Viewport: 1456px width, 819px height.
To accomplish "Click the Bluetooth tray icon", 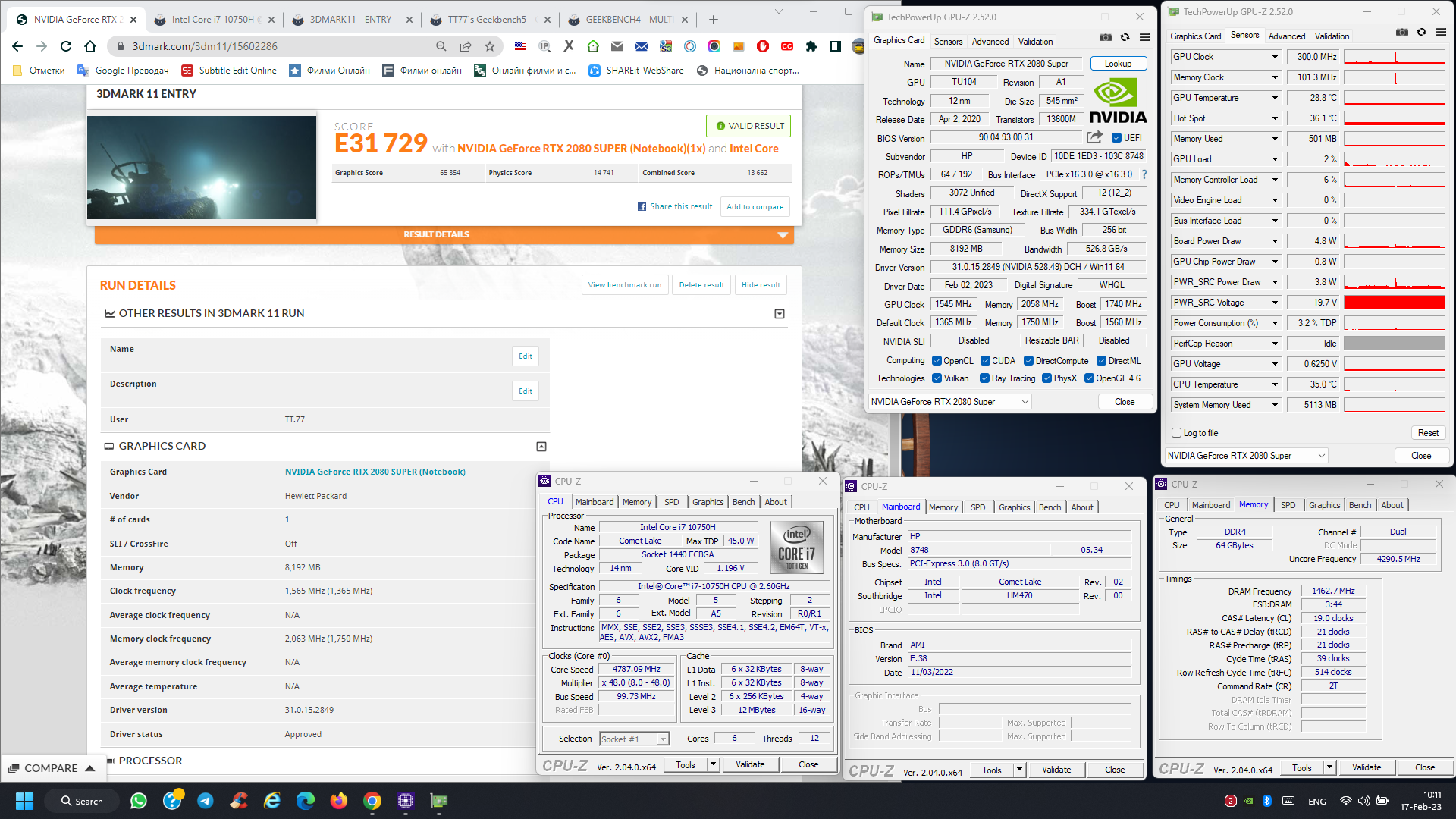I will click(x=1266, y=801).
